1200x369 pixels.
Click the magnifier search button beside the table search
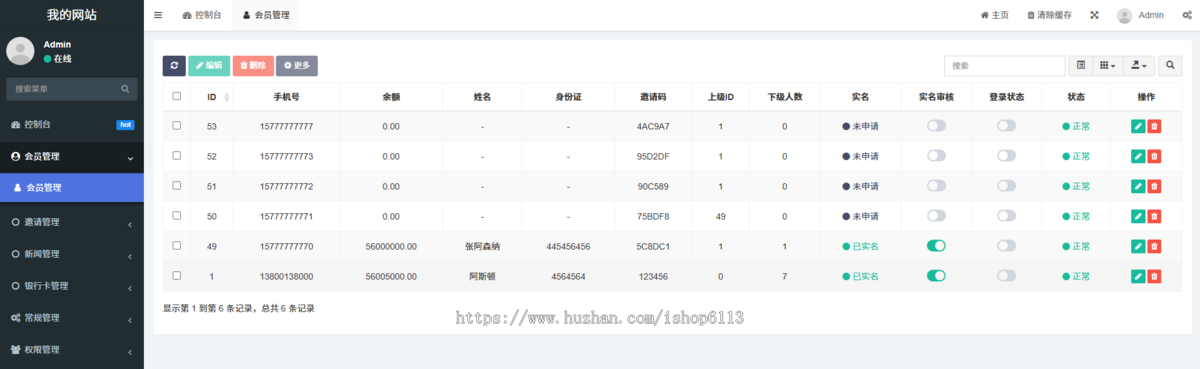click(1169, 65)
